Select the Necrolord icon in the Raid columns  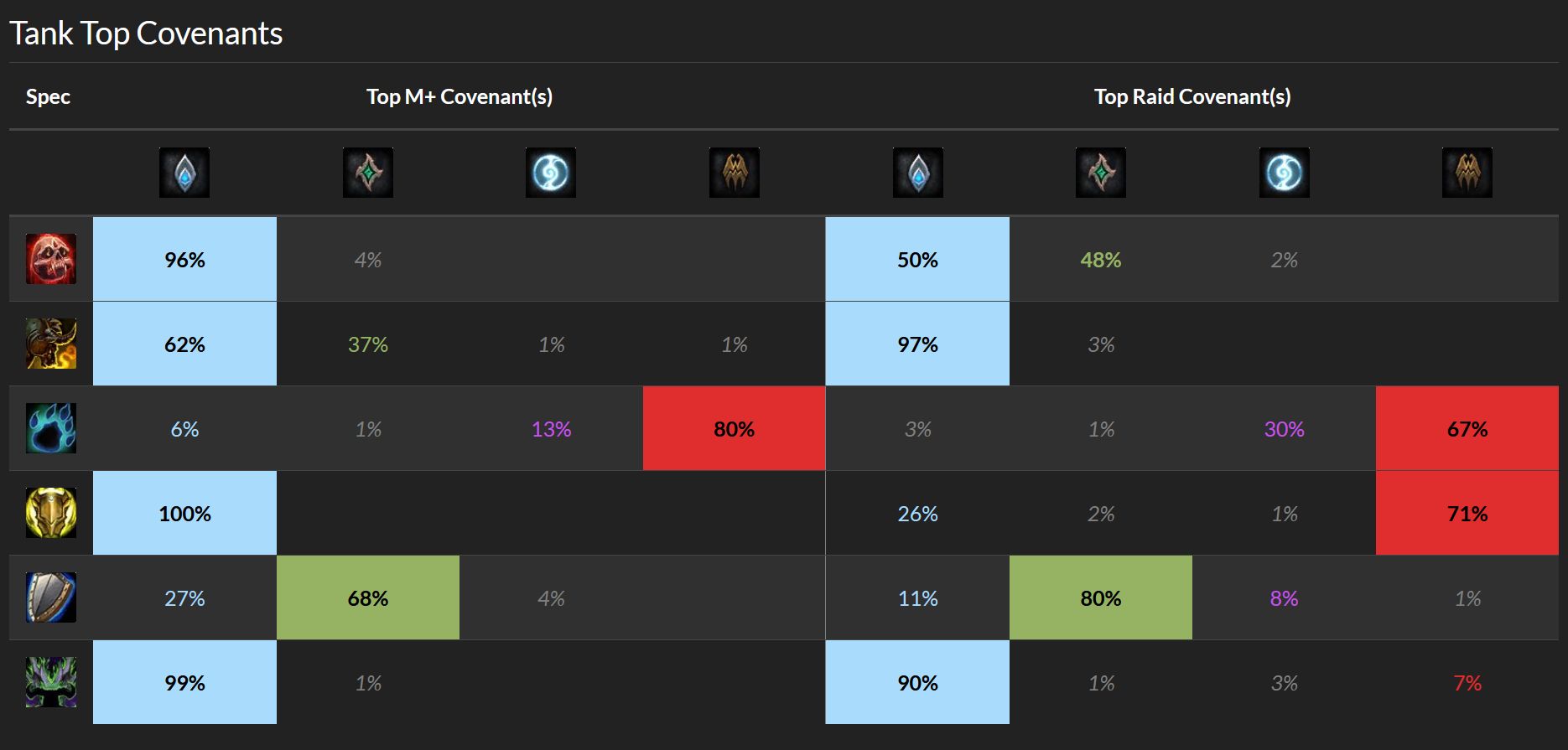1100,173
